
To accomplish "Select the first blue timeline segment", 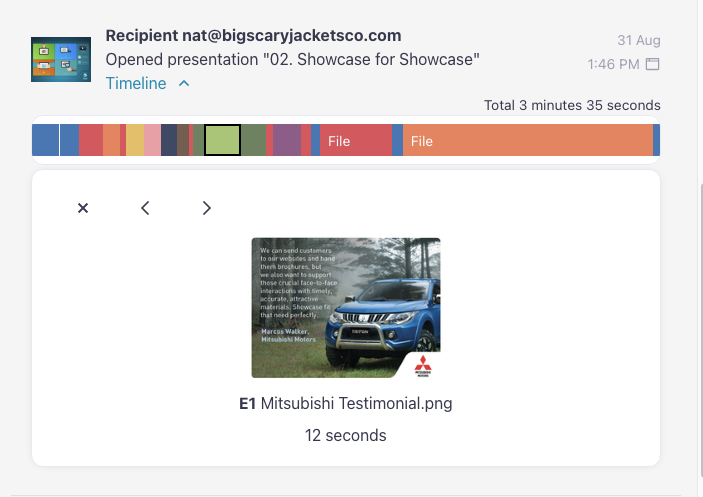I will [x=45, y=140].
